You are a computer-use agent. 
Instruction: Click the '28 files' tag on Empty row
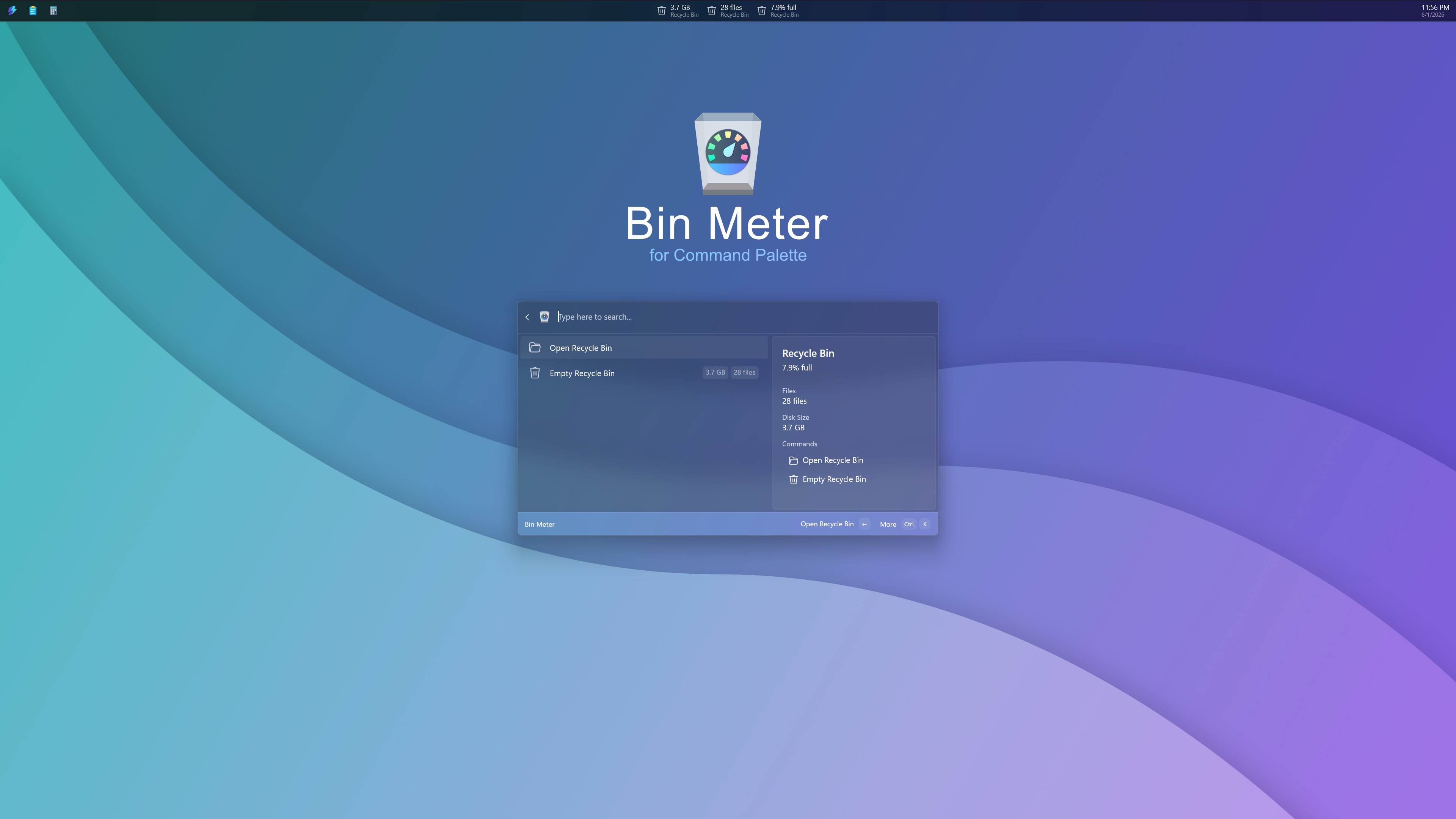[x=744, y=372]
